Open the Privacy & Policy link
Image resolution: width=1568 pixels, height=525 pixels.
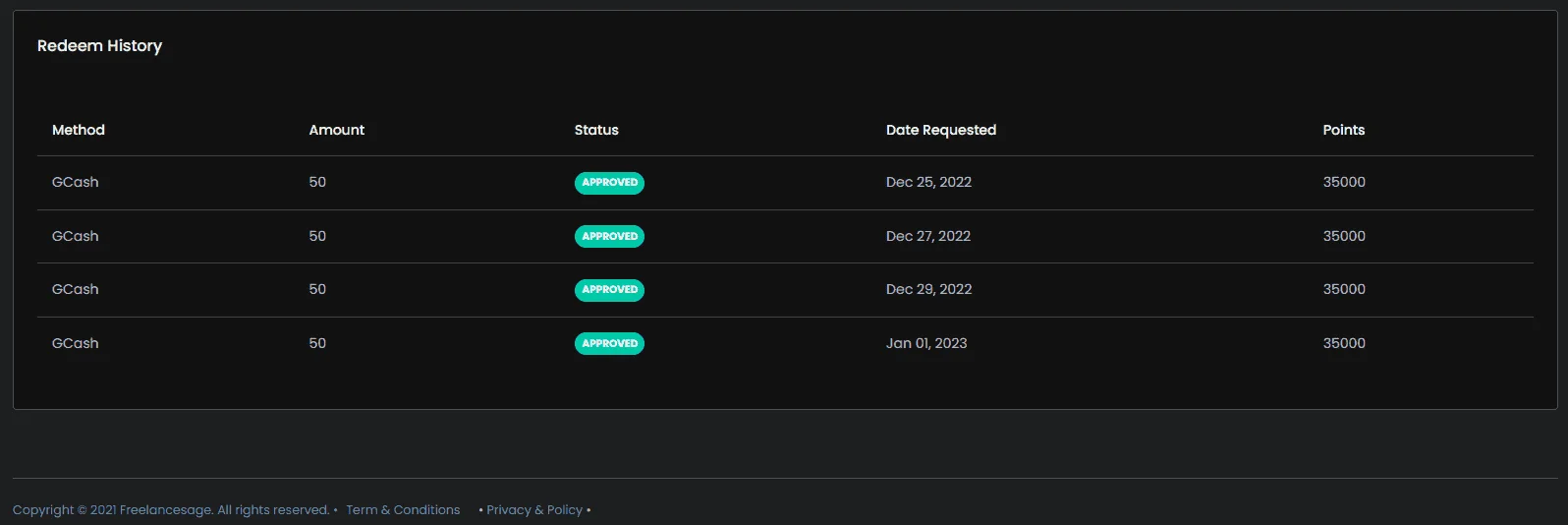pos(534,509)
